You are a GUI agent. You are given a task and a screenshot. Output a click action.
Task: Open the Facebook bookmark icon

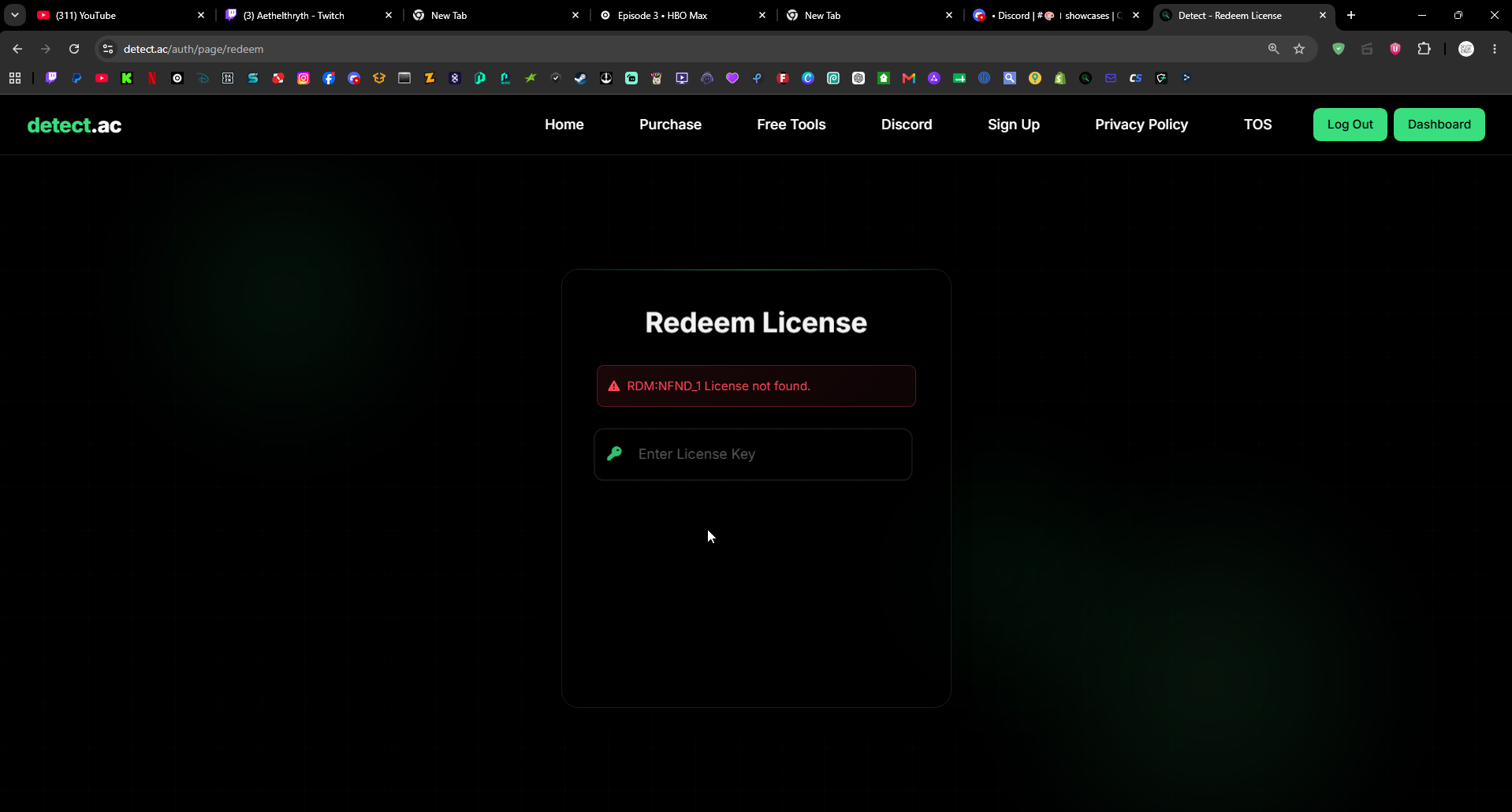(x=329, y=78)
